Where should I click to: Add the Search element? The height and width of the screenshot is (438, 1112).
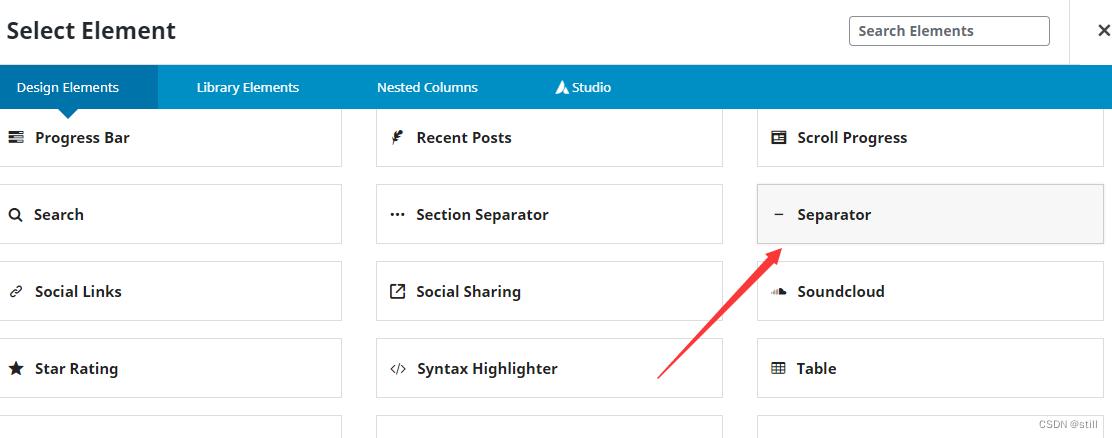(170, 214)
